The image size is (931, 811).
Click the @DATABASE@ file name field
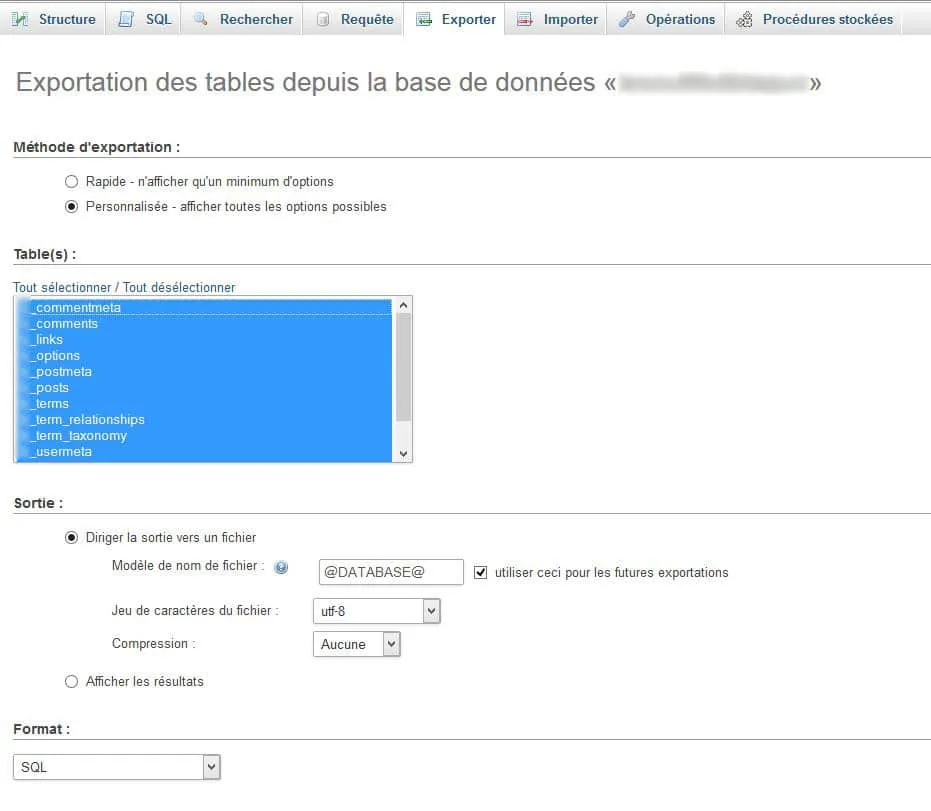pyautogui.click(x=391, y=572)
